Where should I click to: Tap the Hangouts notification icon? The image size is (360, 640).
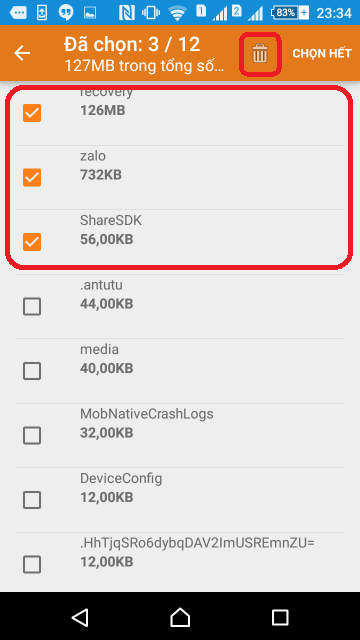click(x=66, y=13)
